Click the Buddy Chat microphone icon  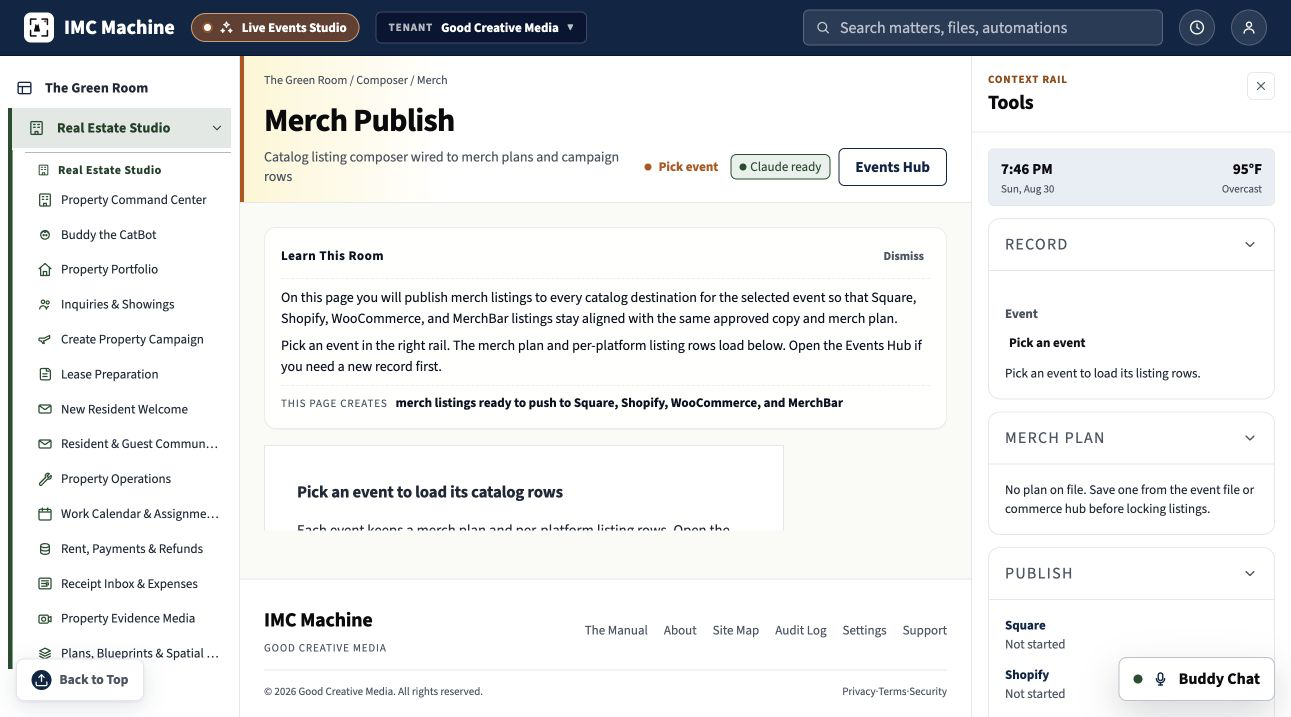(1161, 679)
